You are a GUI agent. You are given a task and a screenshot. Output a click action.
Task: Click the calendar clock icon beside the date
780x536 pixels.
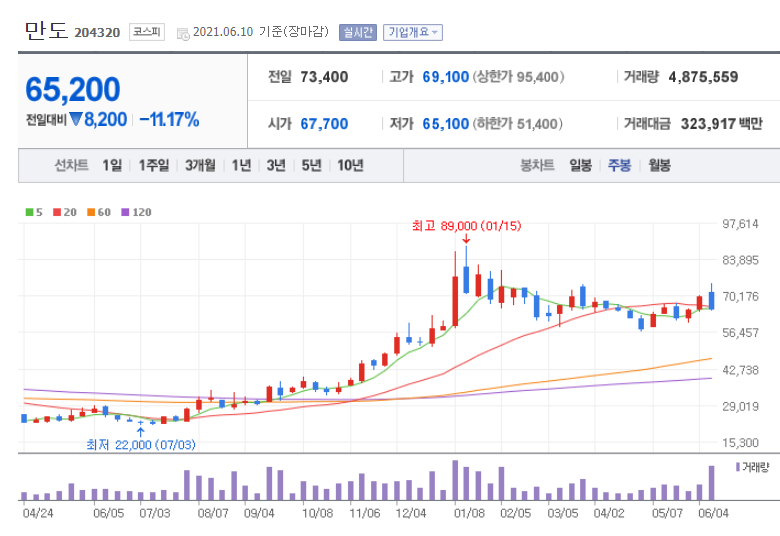click(183, 34)
